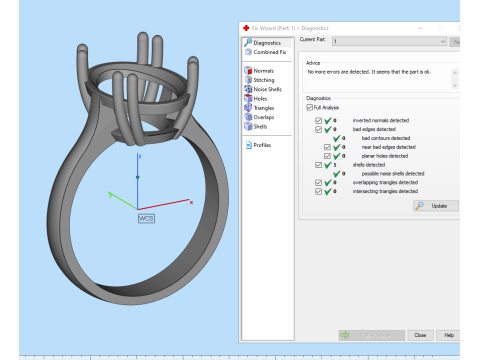Open the Triangles fix icon
480x360 pixels.
tap(248, 108)
